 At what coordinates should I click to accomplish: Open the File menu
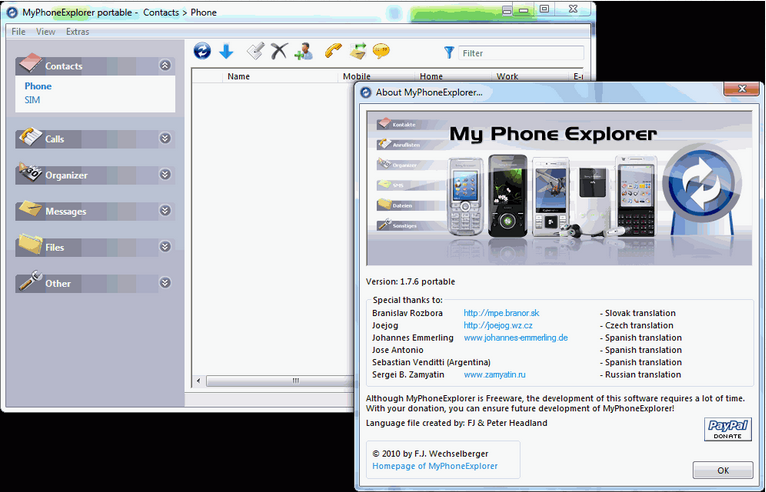(18, 32)
